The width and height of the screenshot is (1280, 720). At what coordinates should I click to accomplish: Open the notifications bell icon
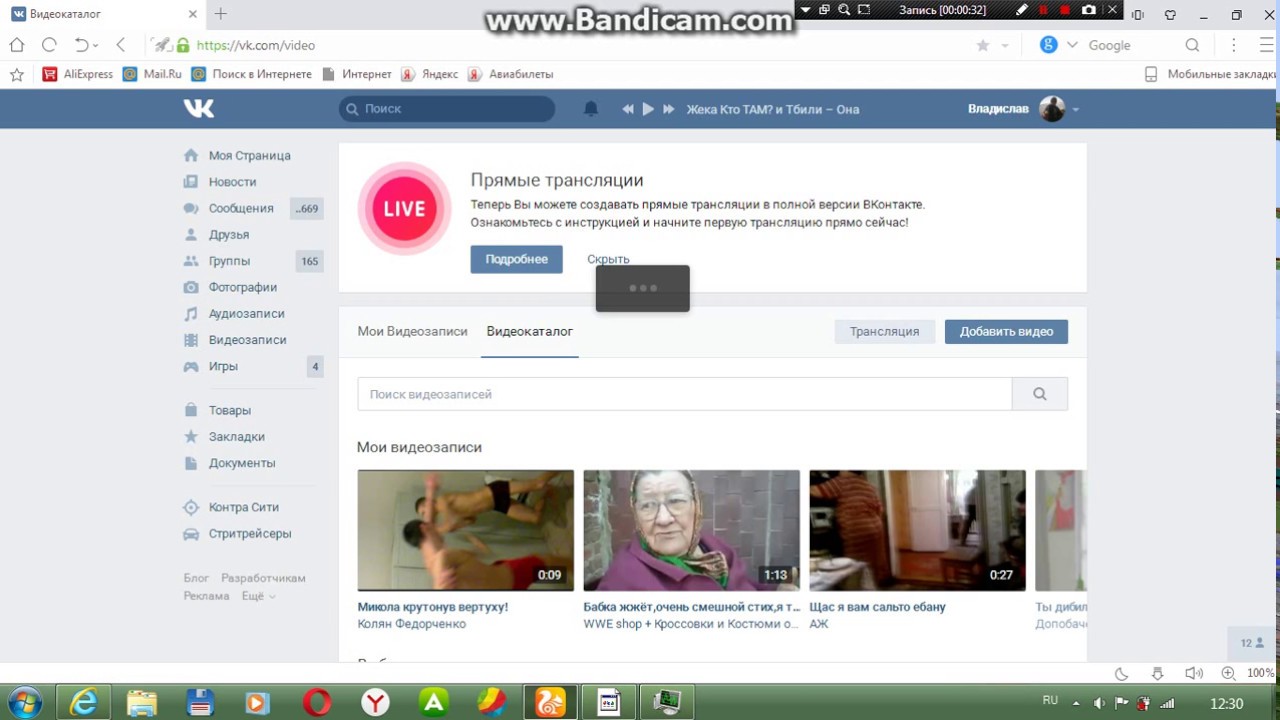[591, 109]
